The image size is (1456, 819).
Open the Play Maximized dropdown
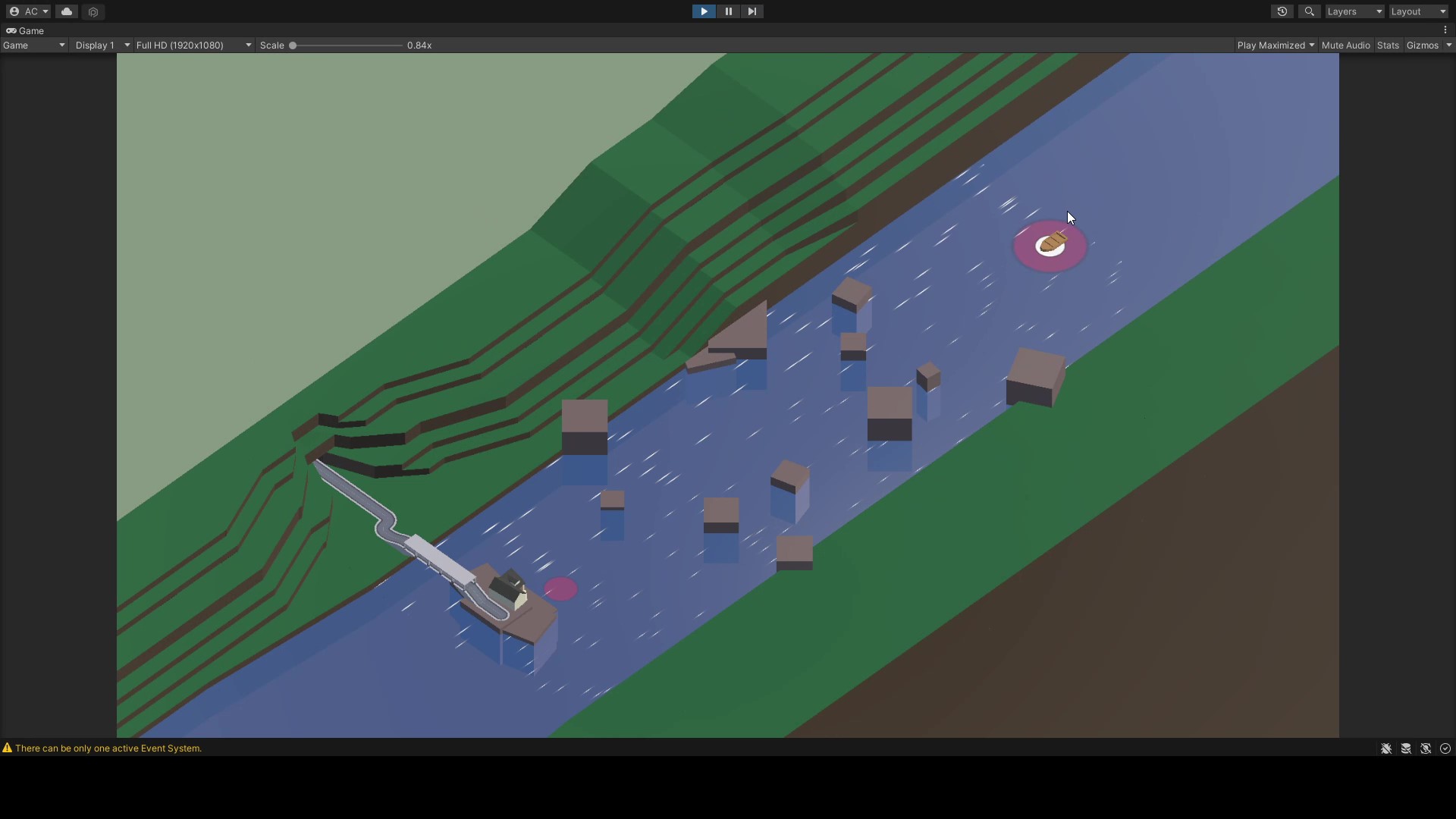[1276, 45]
